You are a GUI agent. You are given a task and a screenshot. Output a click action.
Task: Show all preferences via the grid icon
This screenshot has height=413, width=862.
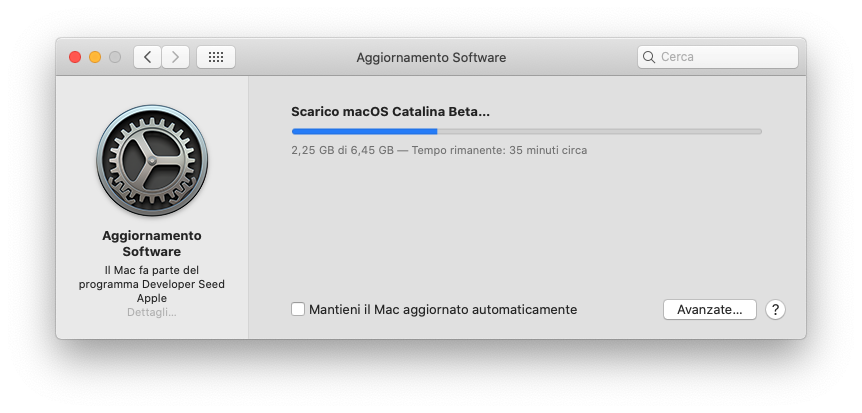click(216, 57)
